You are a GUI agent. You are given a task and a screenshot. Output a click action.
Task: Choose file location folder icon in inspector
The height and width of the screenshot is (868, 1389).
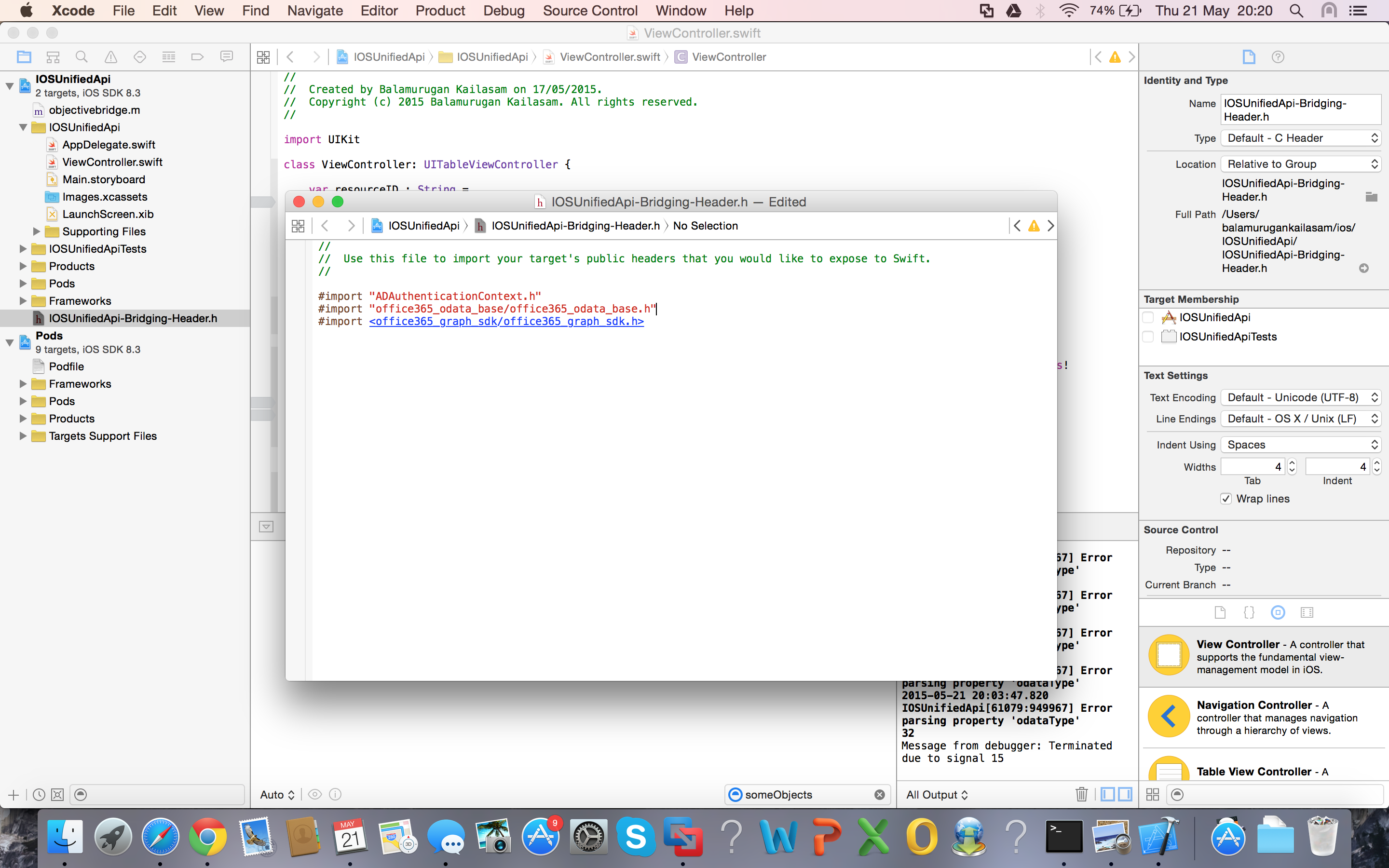click(x=1371, y=197)
